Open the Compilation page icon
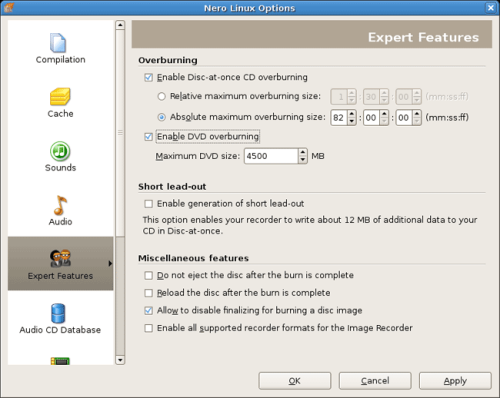Screen dimensions: 500x398 (58, 43)
